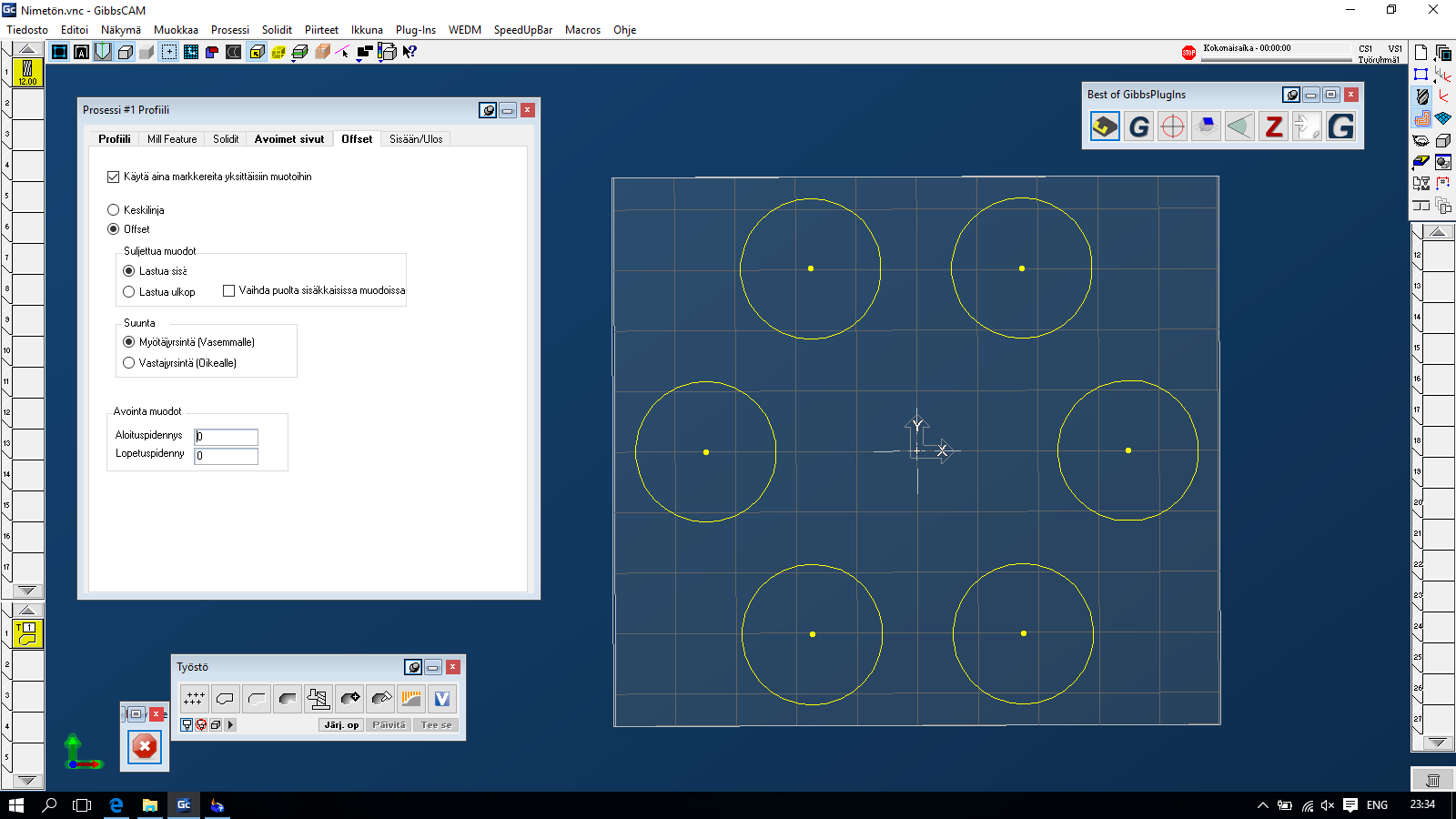Click the contour profile icon in Työstö palette

pyautogui.click(x=225, y=699)
